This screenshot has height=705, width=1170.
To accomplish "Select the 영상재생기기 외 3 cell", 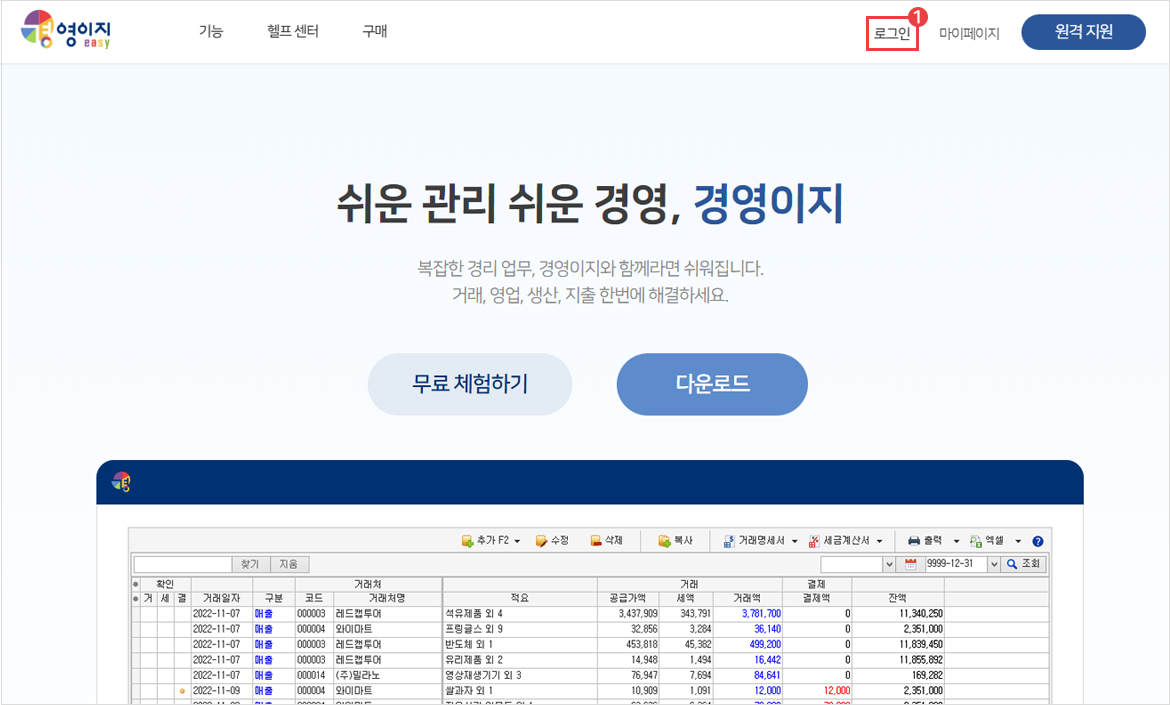I will coord(520,675).
